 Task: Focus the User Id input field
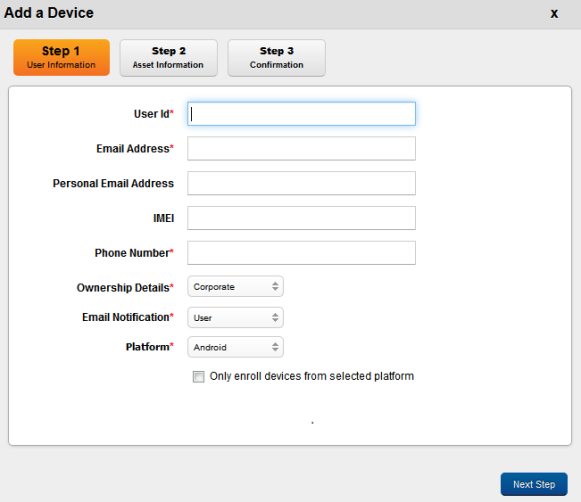click(301, 114)
